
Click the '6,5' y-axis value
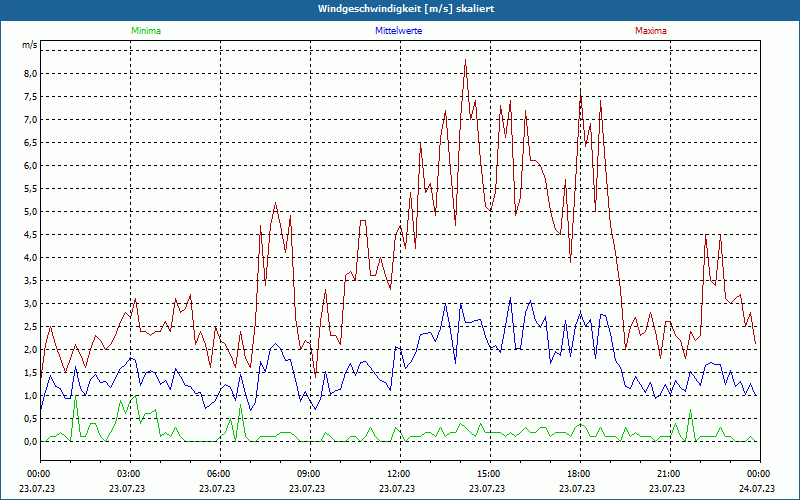[x=30, y=142]
